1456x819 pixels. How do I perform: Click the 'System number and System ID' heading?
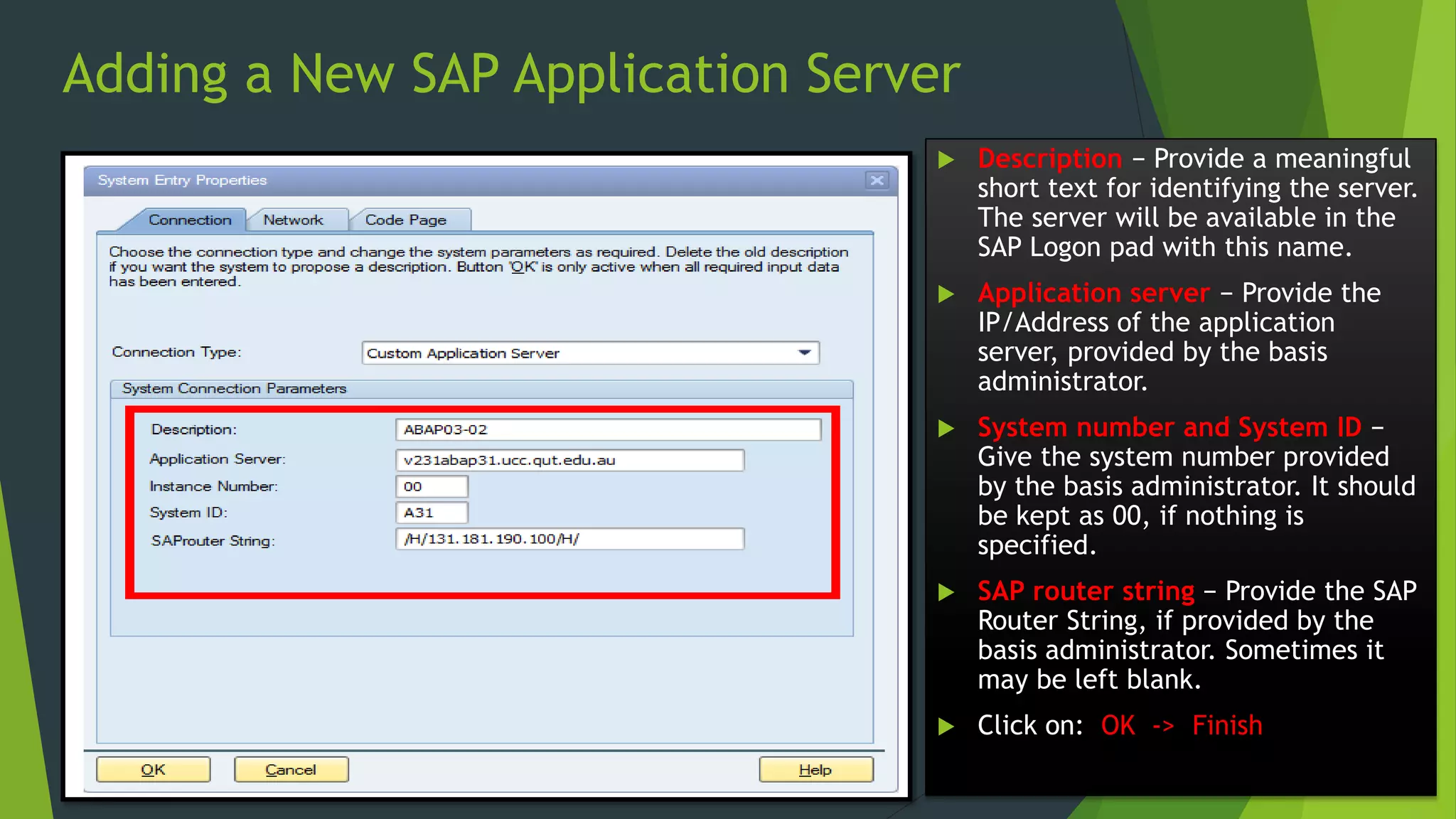[x=1169, y=427]
